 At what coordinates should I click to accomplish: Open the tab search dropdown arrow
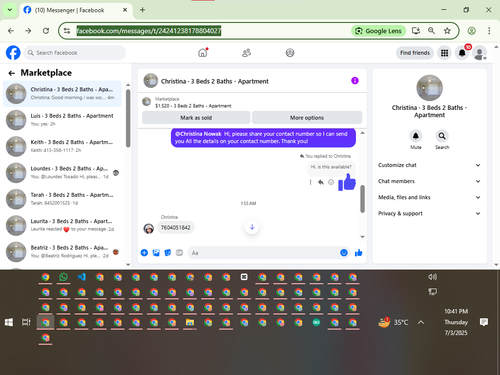pos(10,10)
